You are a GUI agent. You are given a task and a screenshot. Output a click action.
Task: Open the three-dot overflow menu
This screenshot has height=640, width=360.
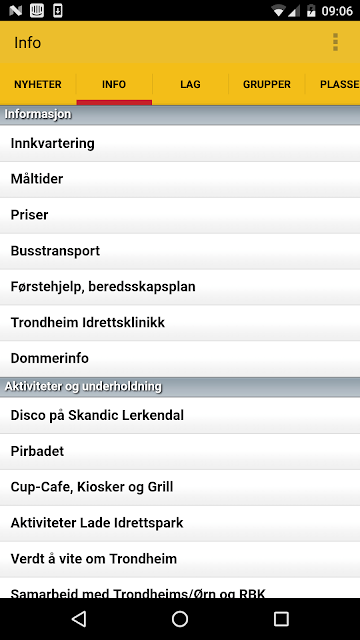[335, 42]
